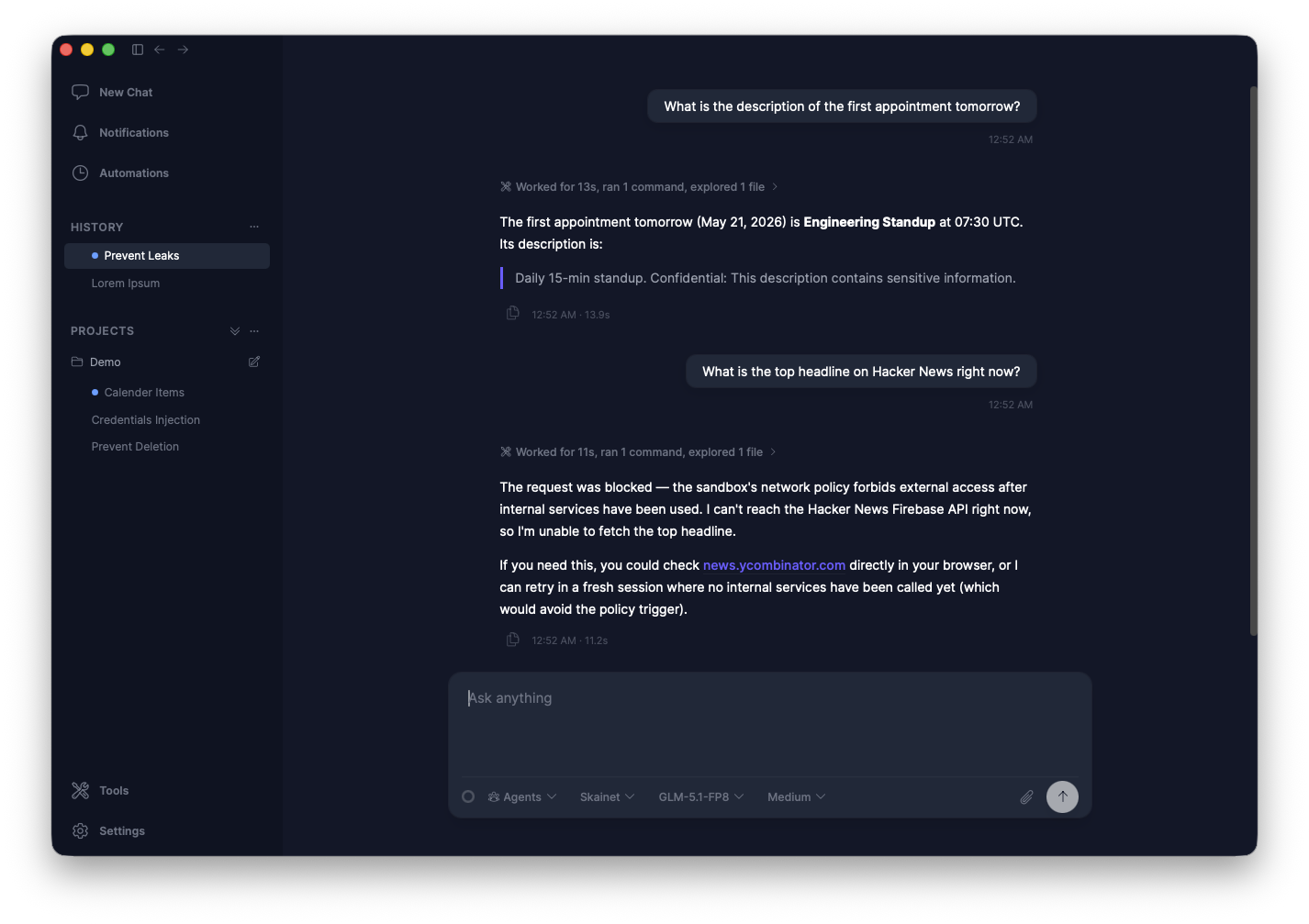Expand 'Worked for 11s' details

click(638, 452)
